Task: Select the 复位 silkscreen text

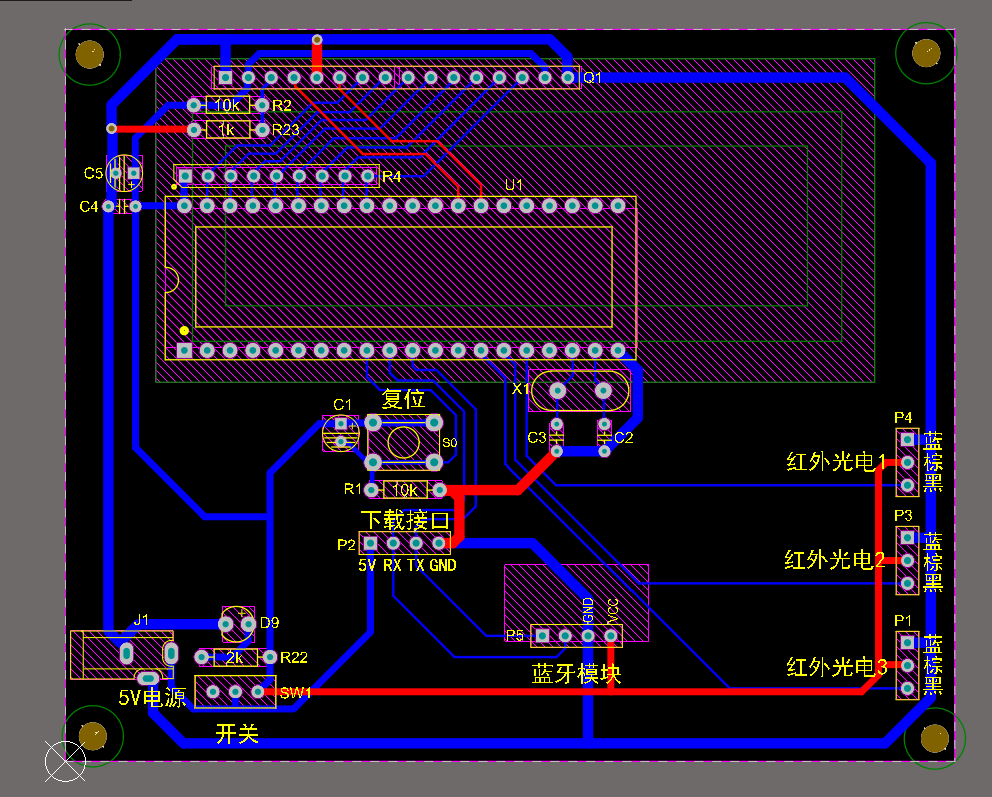Action: [403, 399]
